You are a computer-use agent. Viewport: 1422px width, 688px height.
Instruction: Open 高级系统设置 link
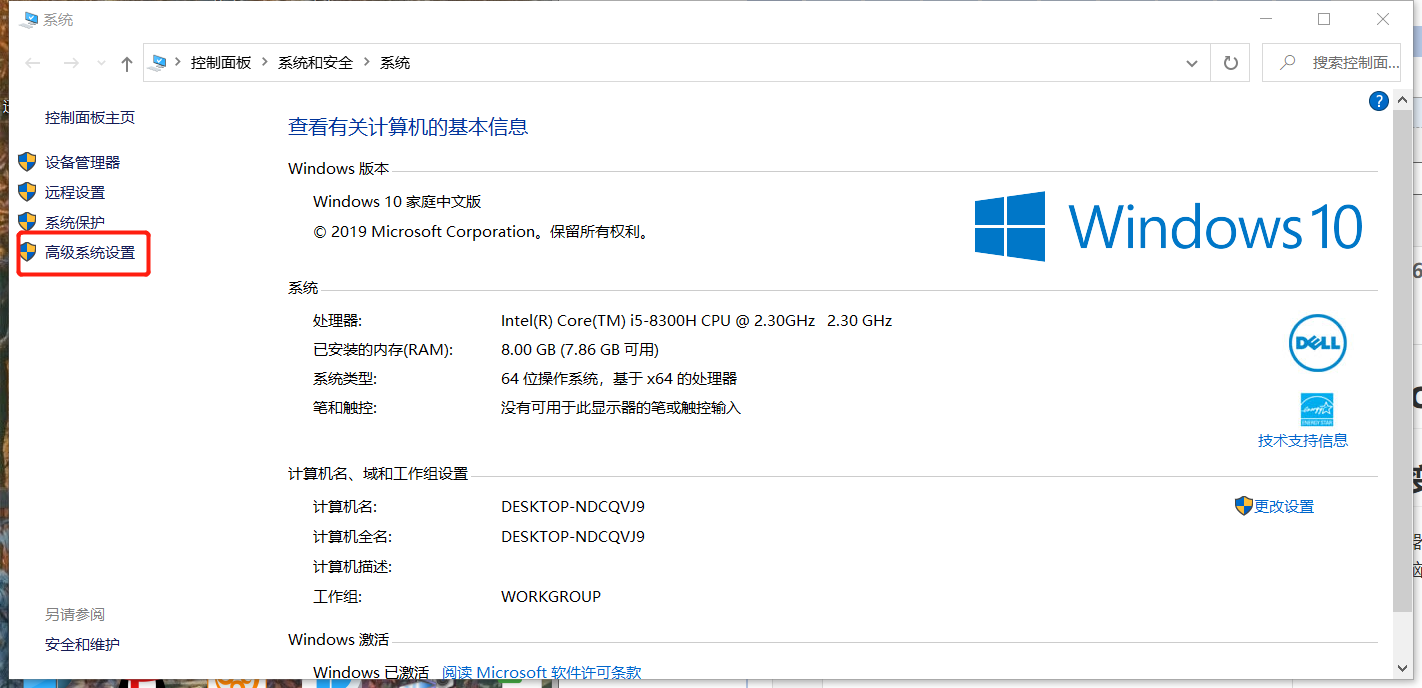pos(90,252)
